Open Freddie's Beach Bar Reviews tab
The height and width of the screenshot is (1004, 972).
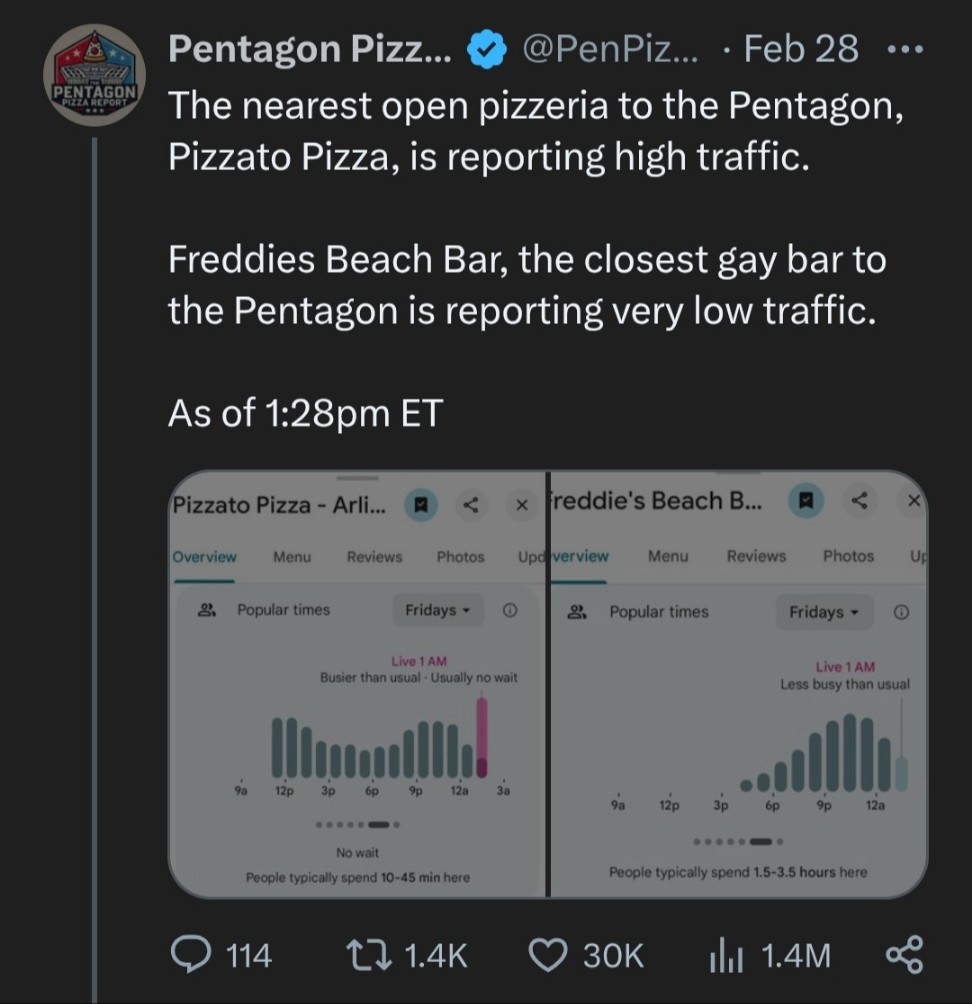pyautogui.click(x=756, y=556)
